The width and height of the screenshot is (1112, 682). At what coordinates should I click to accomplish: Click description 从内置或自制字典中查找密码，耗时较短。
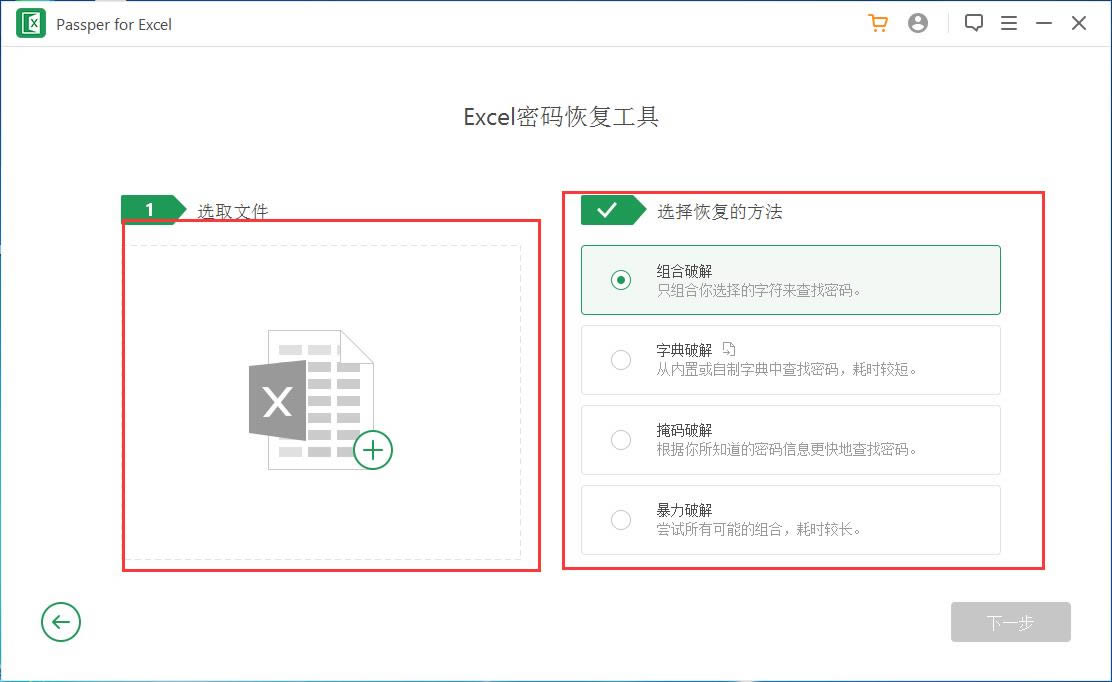pos(787,369)
